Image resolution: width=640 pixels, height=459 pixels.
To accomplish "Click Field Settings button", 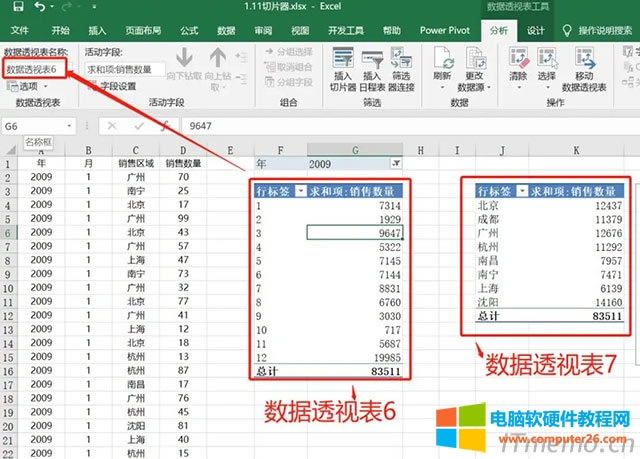I will [115, 87].
